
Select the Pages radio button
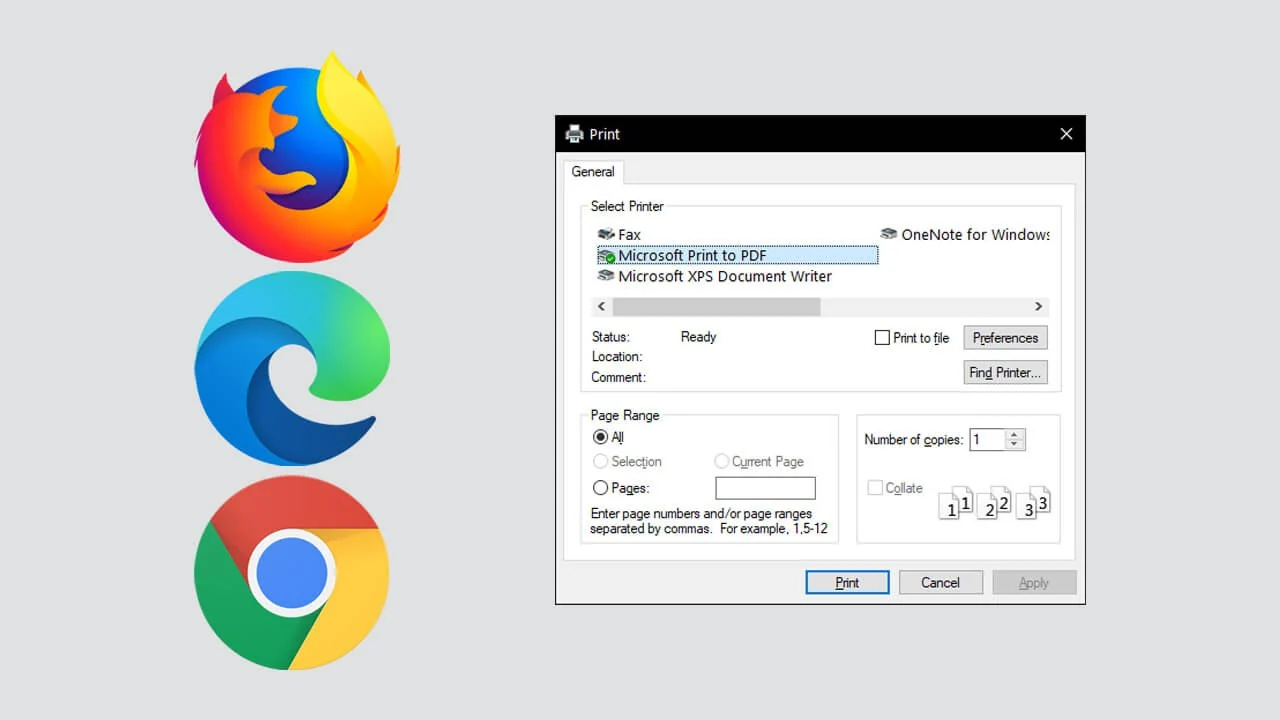(x=600, y=488)
